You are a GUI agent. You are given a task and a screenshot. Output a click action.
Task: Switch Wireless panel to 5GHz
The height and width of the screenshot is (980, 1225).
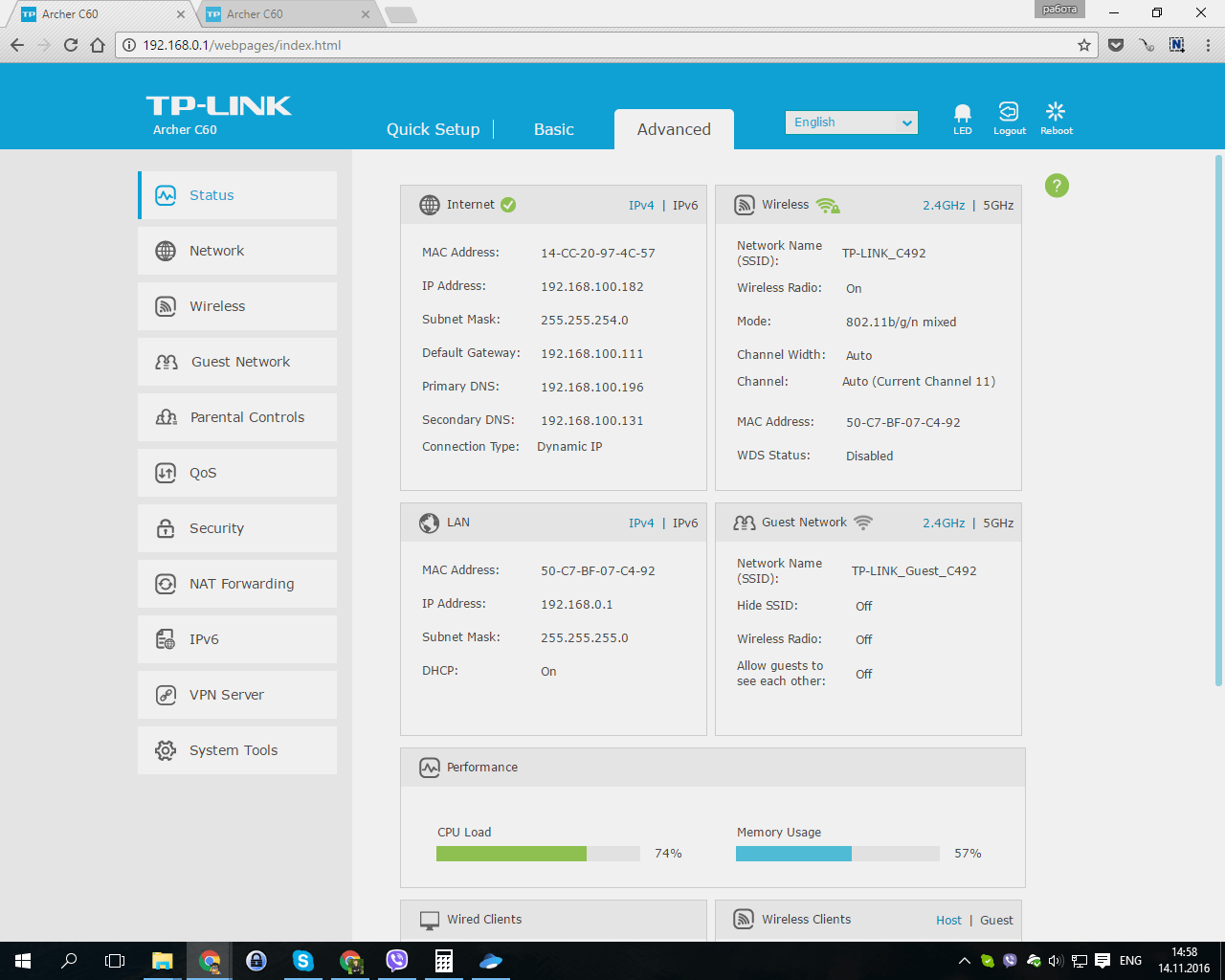[x=998, y=206]
